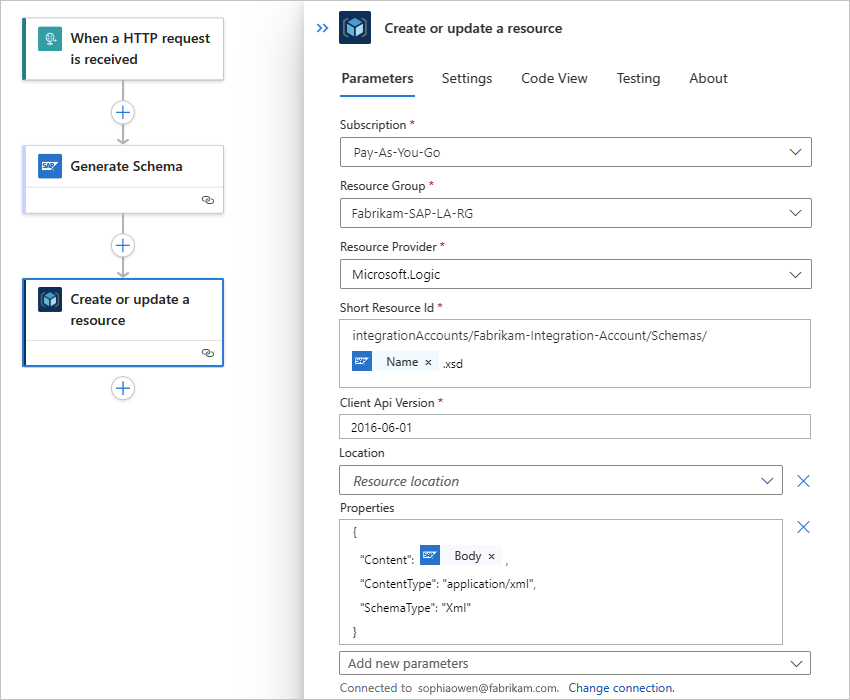The height and width of the screenshot is (700, 850).
Task: Remove the Location parameter with the X icon
Action: [x=802, y=481]
